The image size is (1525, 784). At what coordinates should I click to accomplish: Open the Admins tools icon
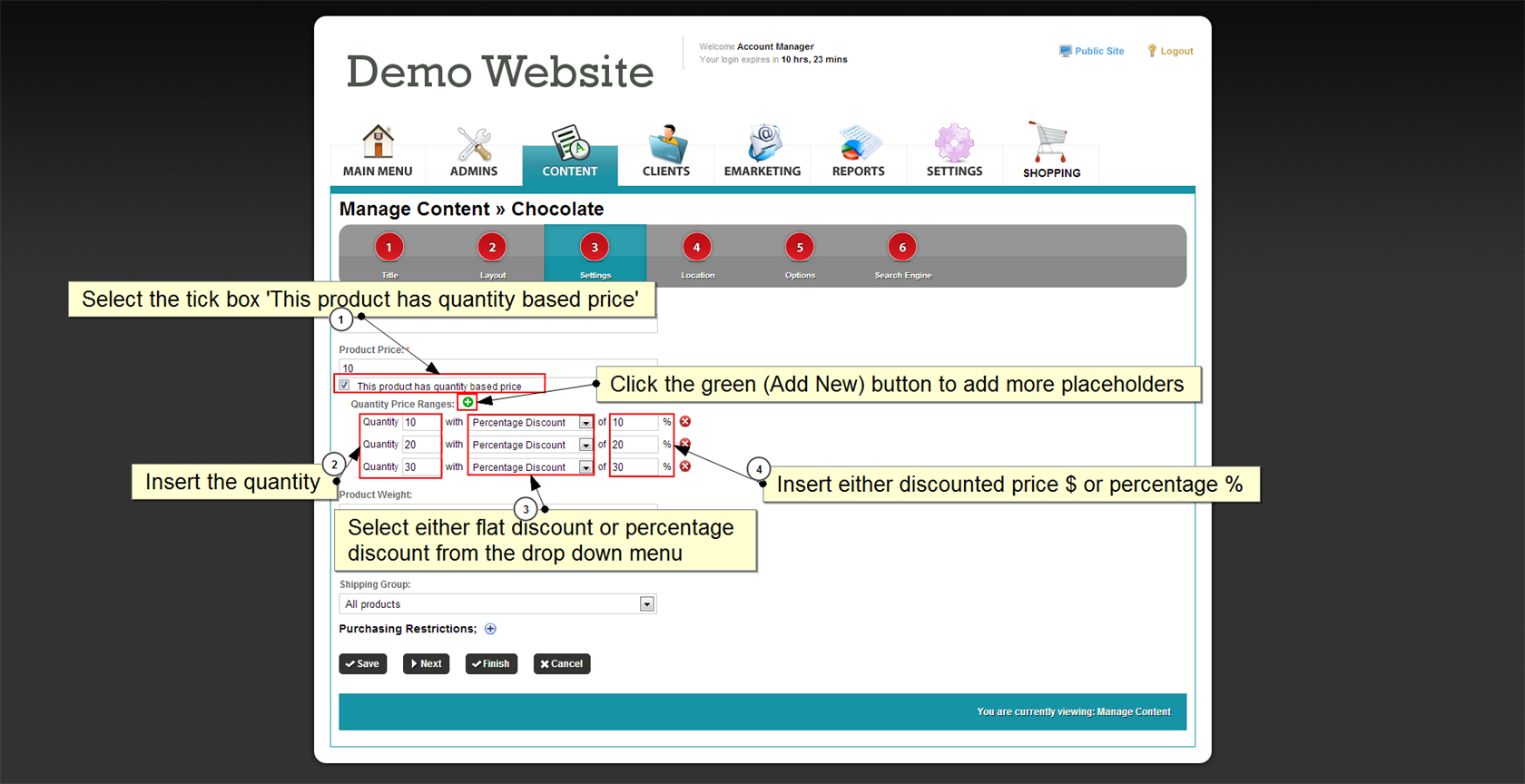tap(474, 144)
